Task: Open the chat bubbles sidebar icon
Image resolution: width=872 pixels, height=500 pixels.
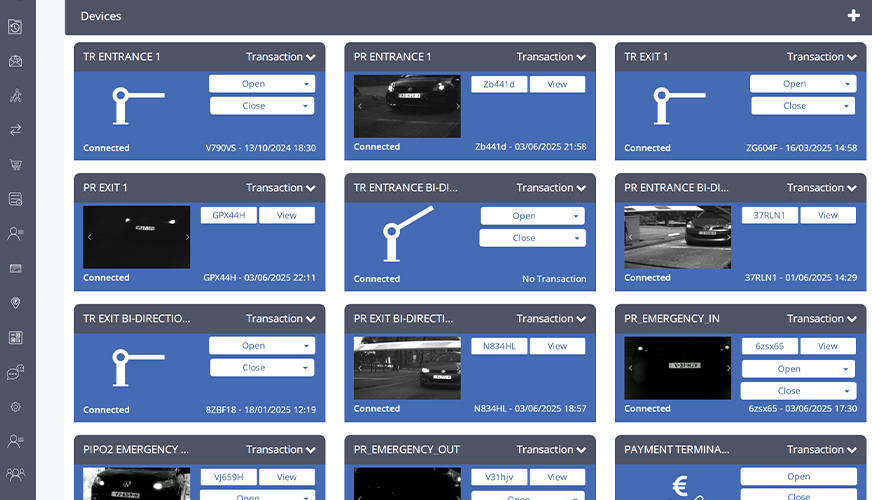Action: pyautogui.click(x=15, y=372)
